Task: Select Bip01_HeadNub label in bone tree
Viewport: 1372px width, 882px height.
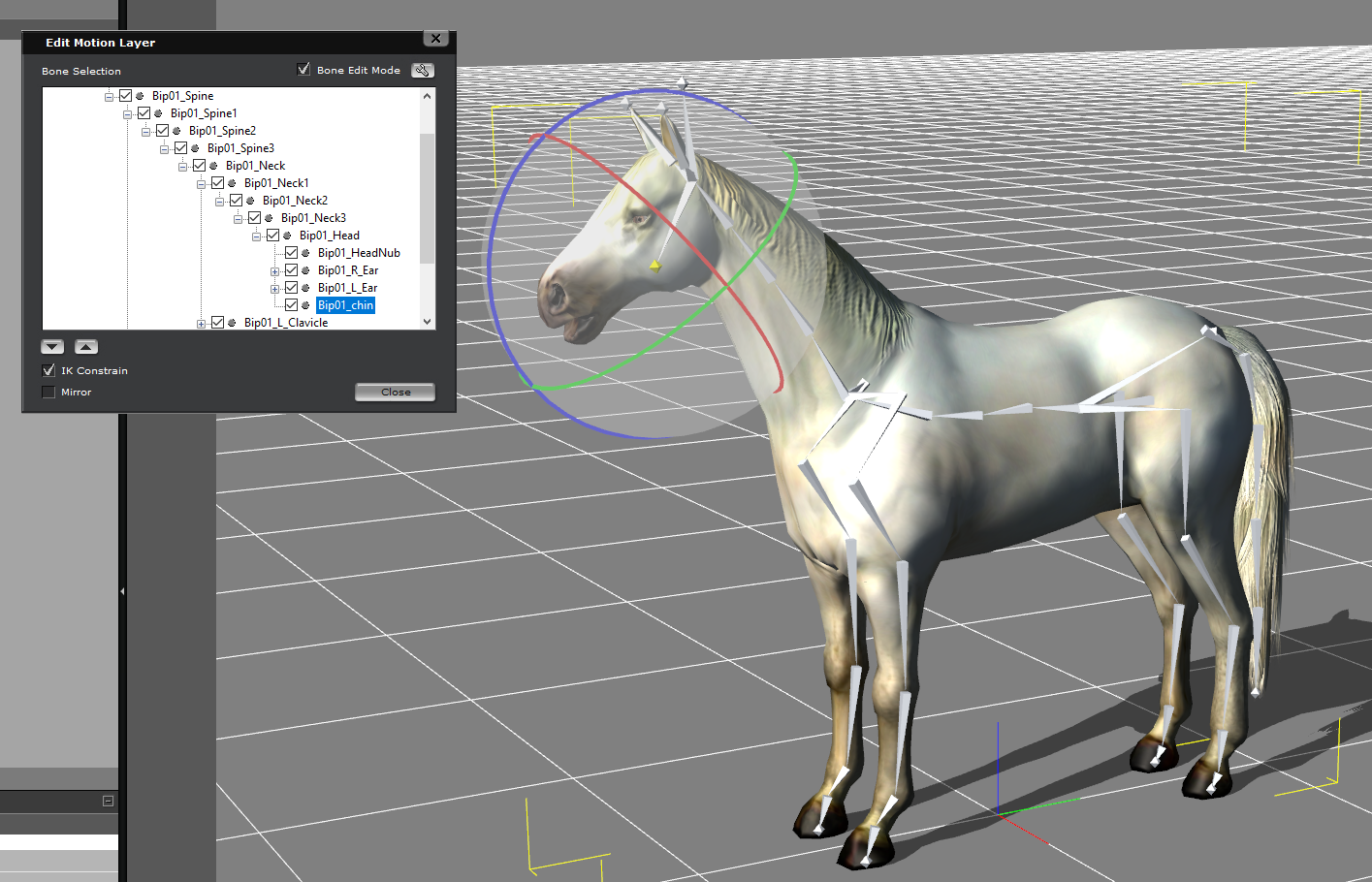Action: [359, 253]
